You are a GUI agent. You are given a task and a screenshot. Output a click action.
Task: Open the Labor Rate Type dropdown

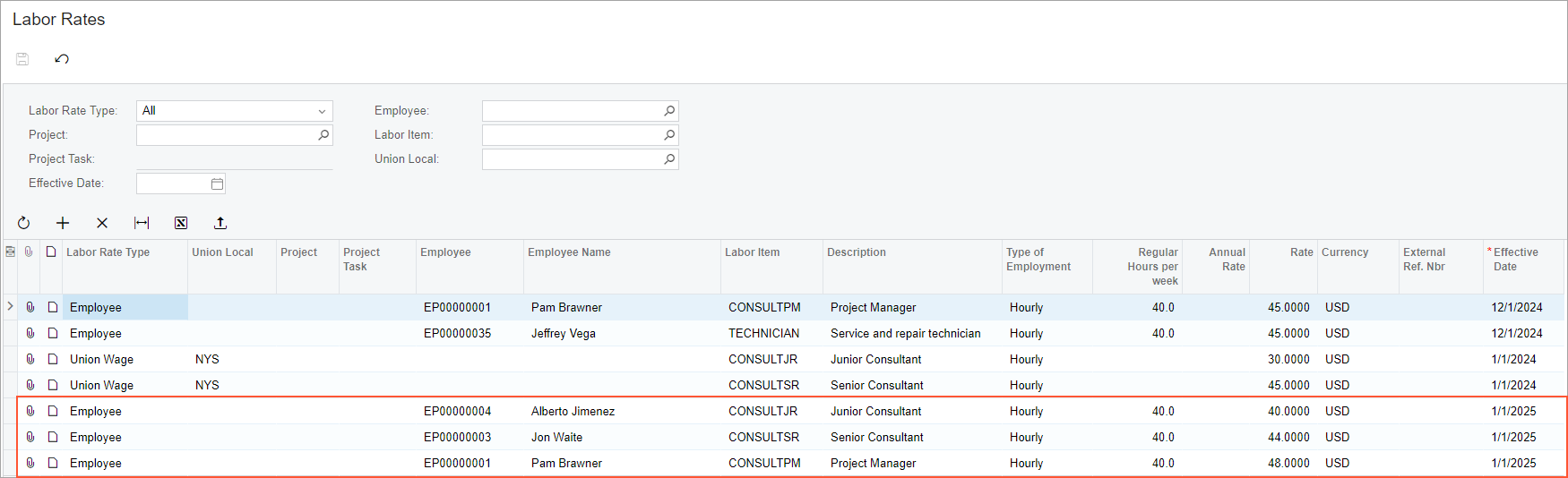click(x=322, y=111)
